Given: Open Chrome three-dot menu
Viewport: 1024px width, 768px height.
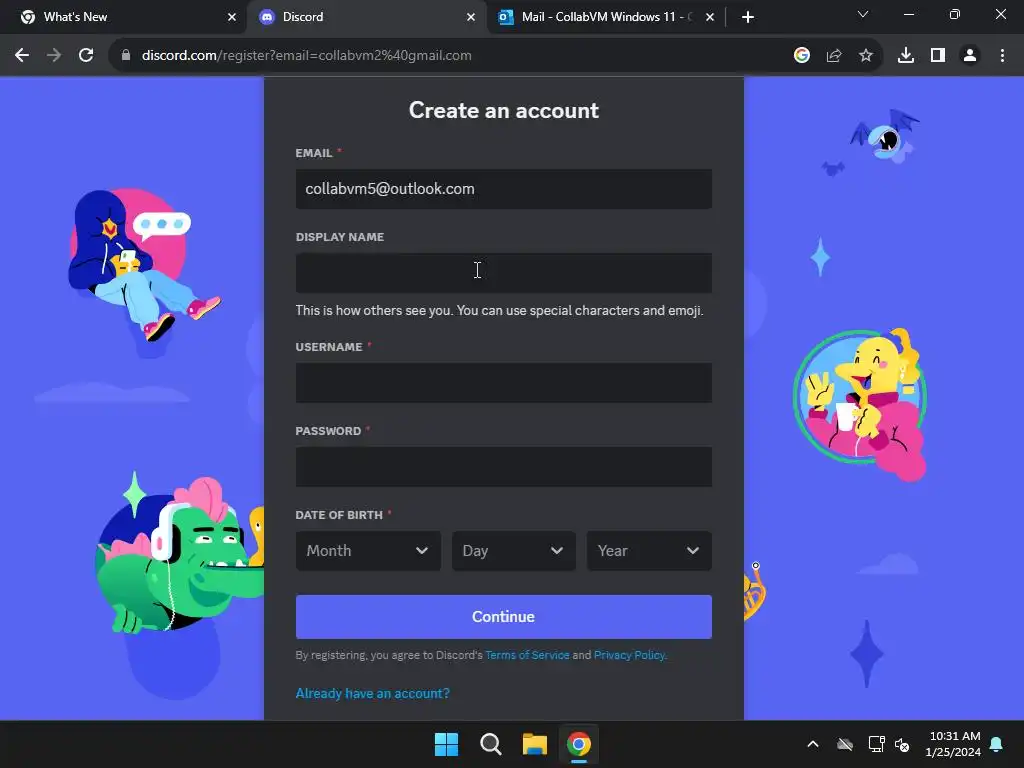Looking at the screenshot, I should (x=1002, y=56).
